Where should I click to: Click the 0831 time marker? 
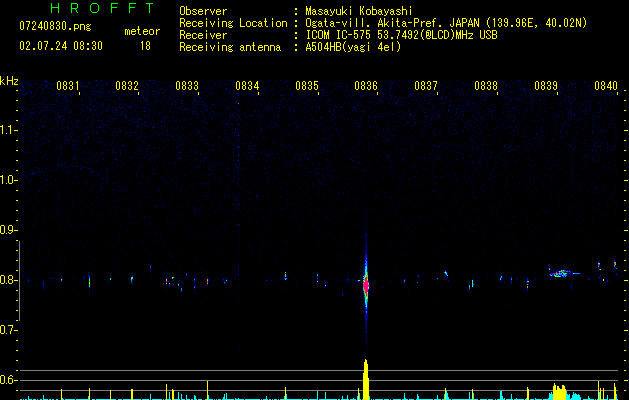[x=67, y=86]
